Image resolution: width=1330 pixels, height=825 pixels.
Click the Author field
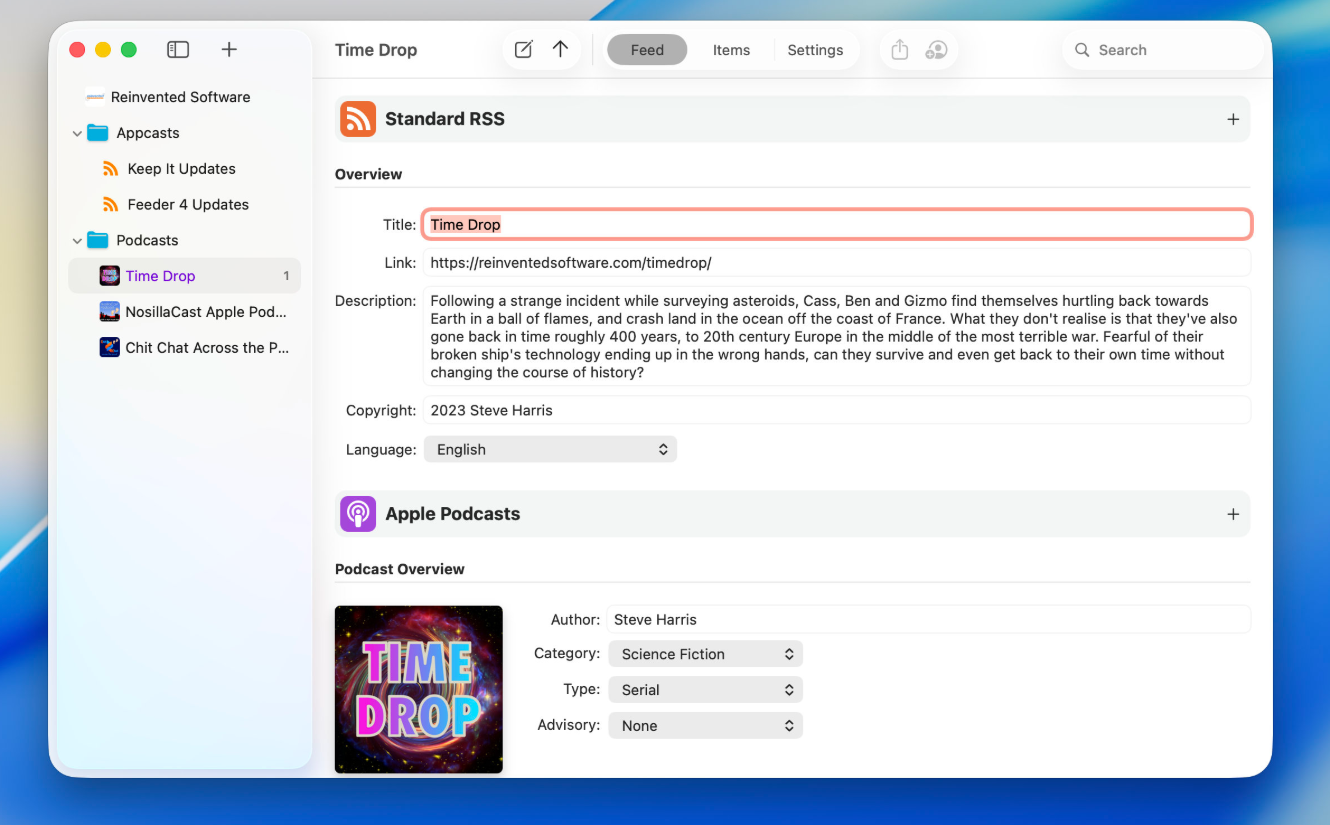[929, 619]
